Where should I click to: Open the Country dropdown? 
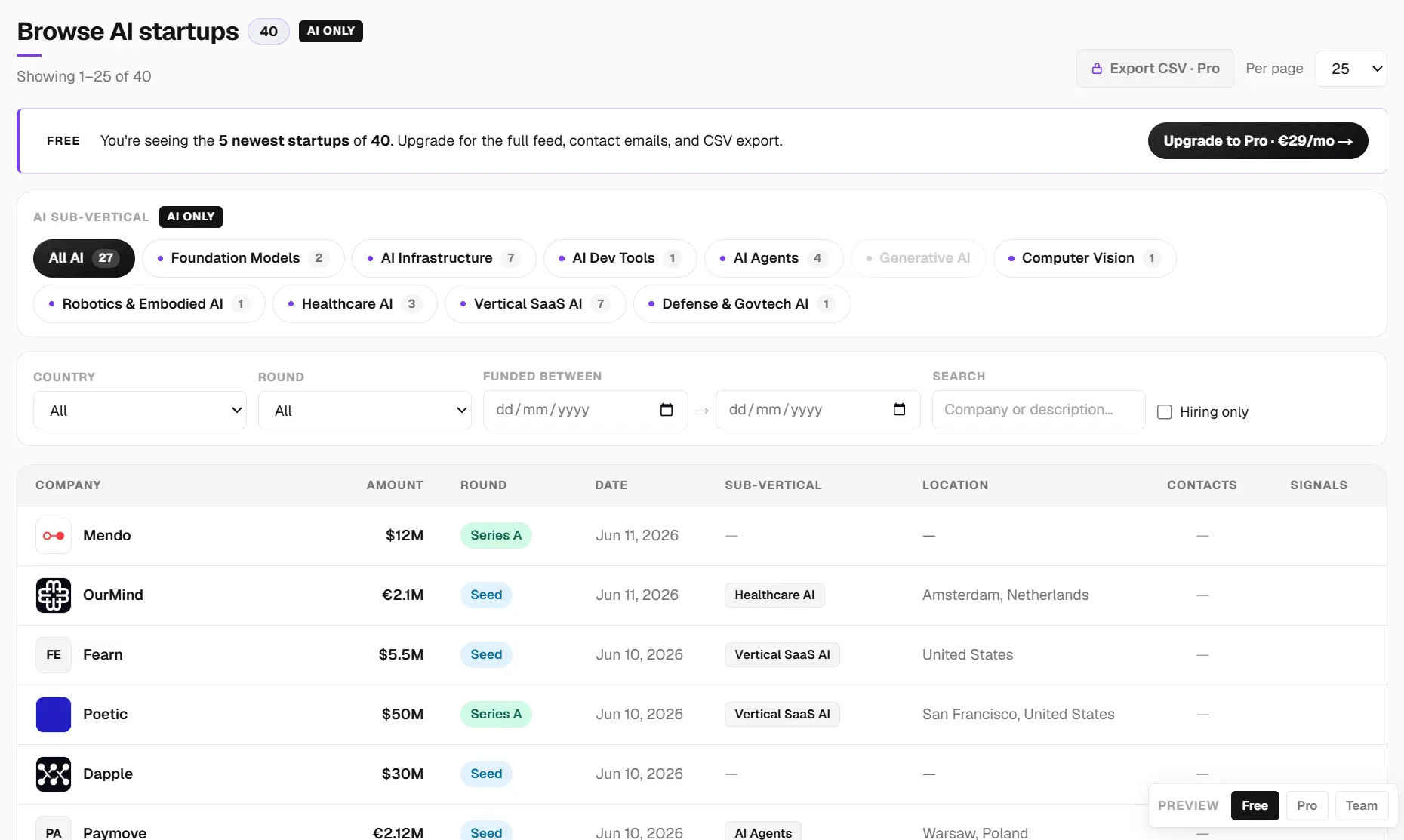click(x=140, y=411)
